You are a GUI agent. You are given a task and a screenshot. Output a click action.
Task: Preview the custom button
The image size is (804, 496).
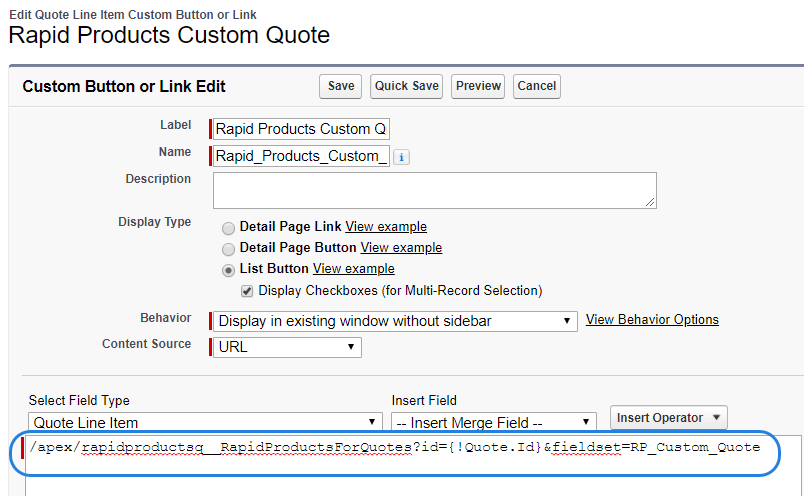tap(478, 86)
